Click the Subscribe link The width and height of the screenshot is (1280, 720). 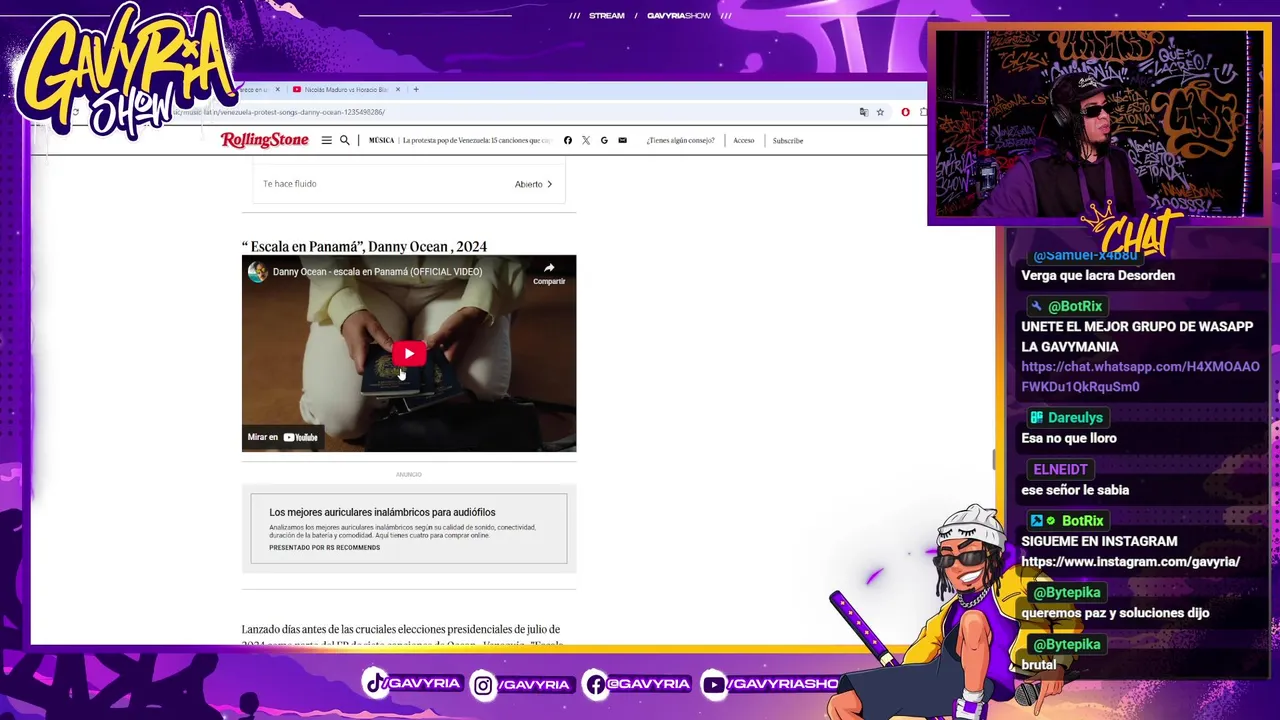pos(788,140)
